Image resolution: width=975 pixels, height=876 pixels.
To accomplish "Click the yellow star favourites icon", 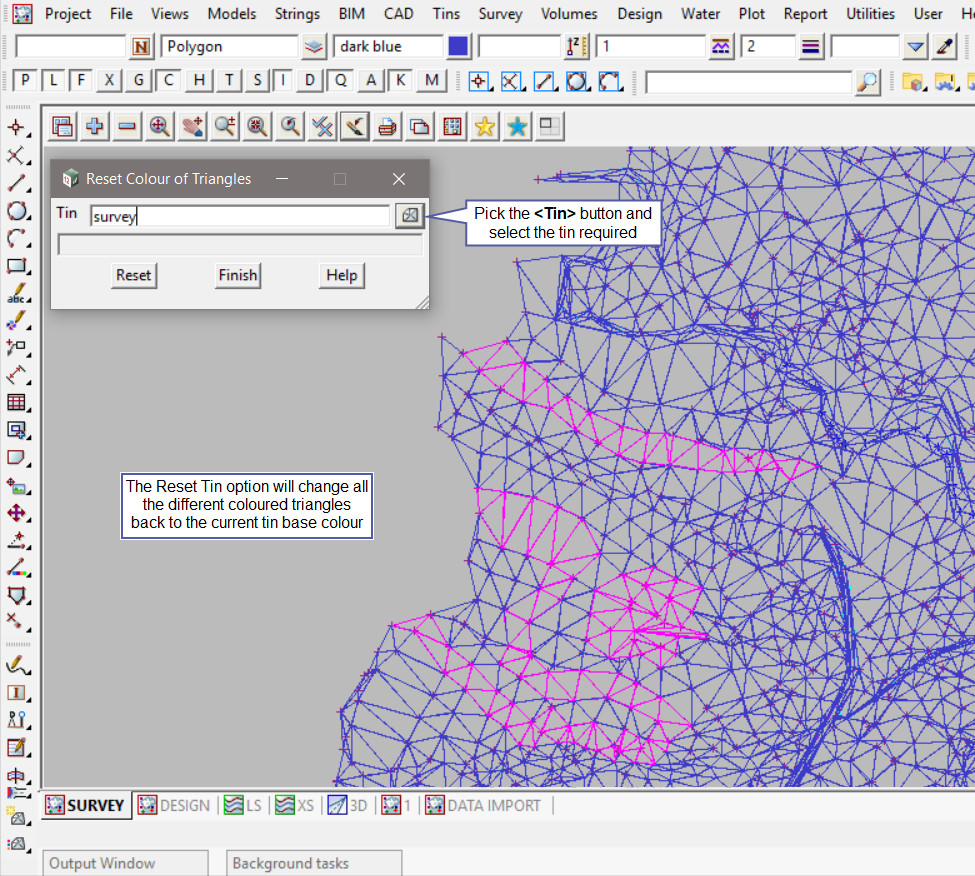I will coord(485,126).
